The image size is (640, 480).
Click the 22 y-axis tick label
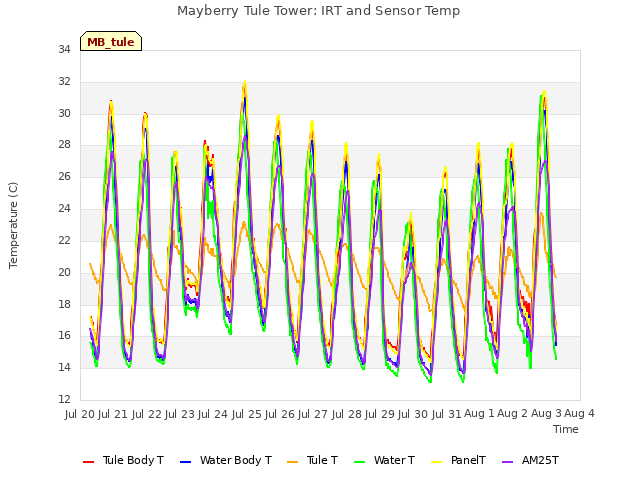click(64, 240)
